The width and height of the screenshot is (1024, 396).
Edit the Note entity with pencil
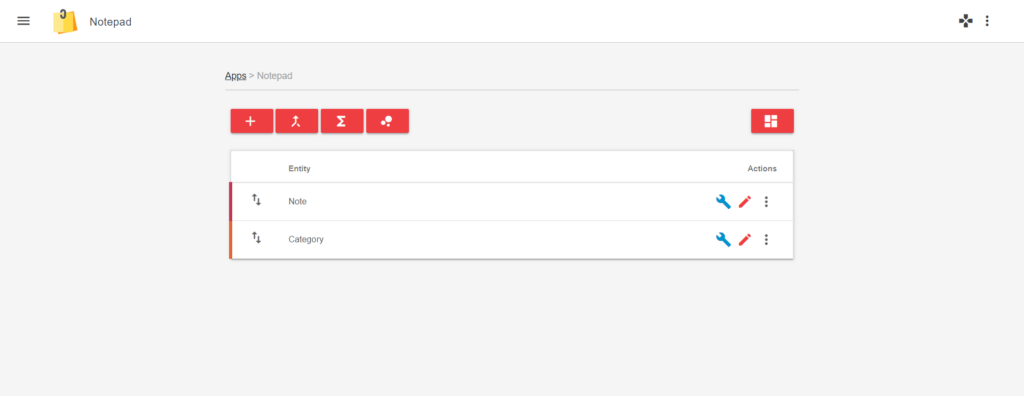point(744,202)
